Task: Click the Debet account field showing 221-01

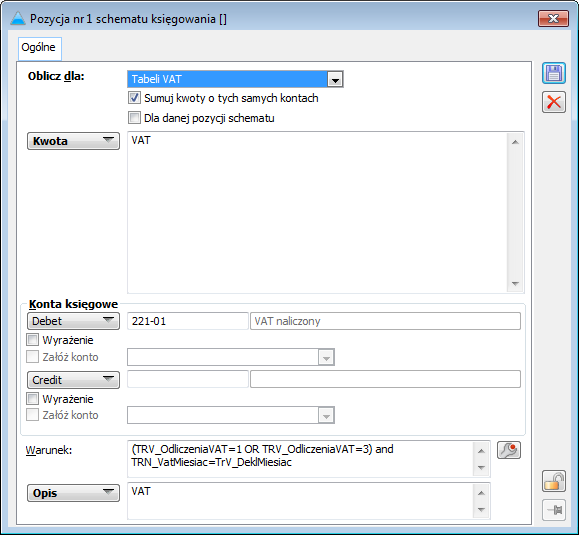Action: click(188, 321)
